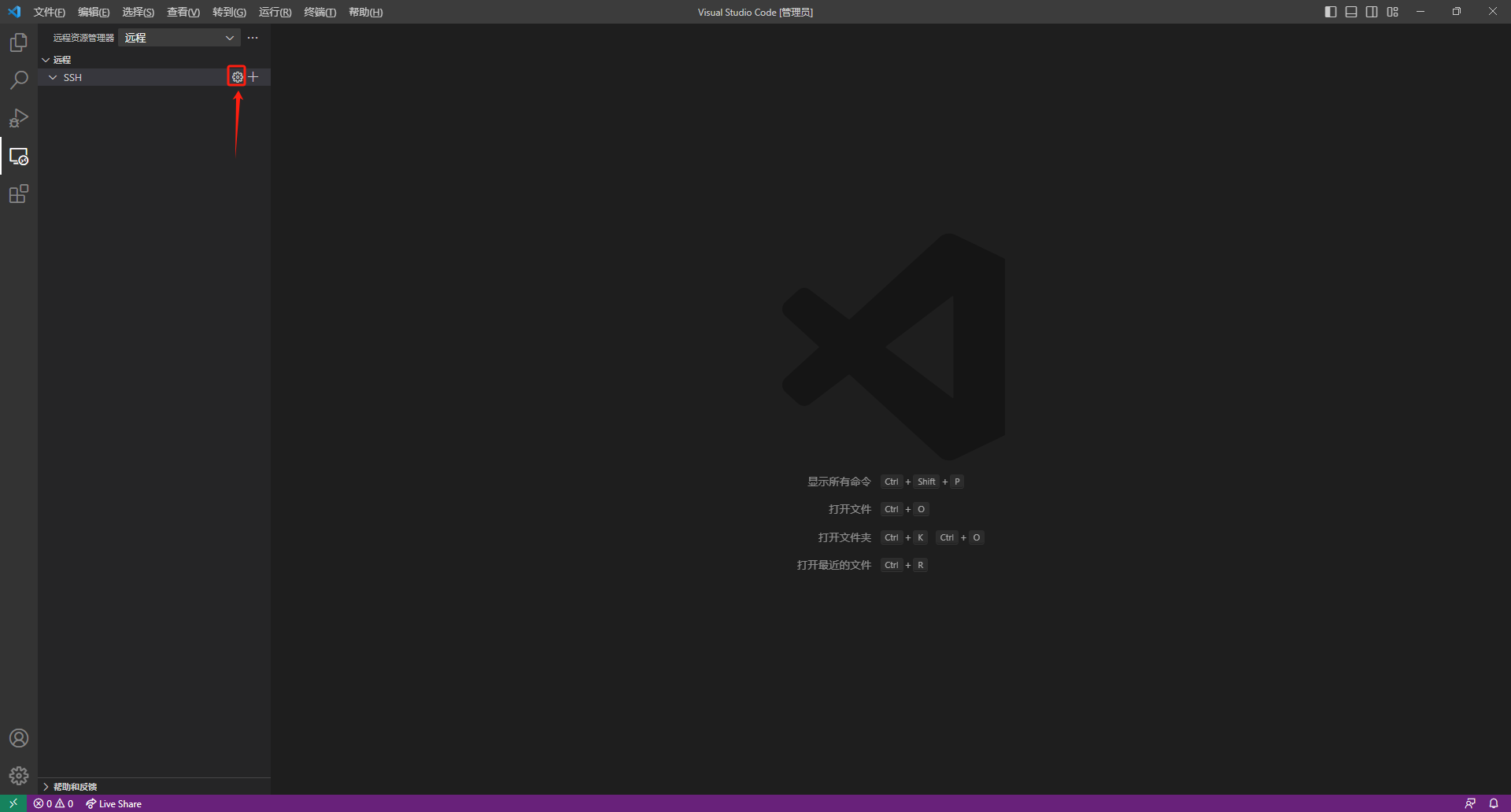Screen dimensions: 1511x812
Task: Open the 运行(R) menu
Action: click(x=275, y=12)
